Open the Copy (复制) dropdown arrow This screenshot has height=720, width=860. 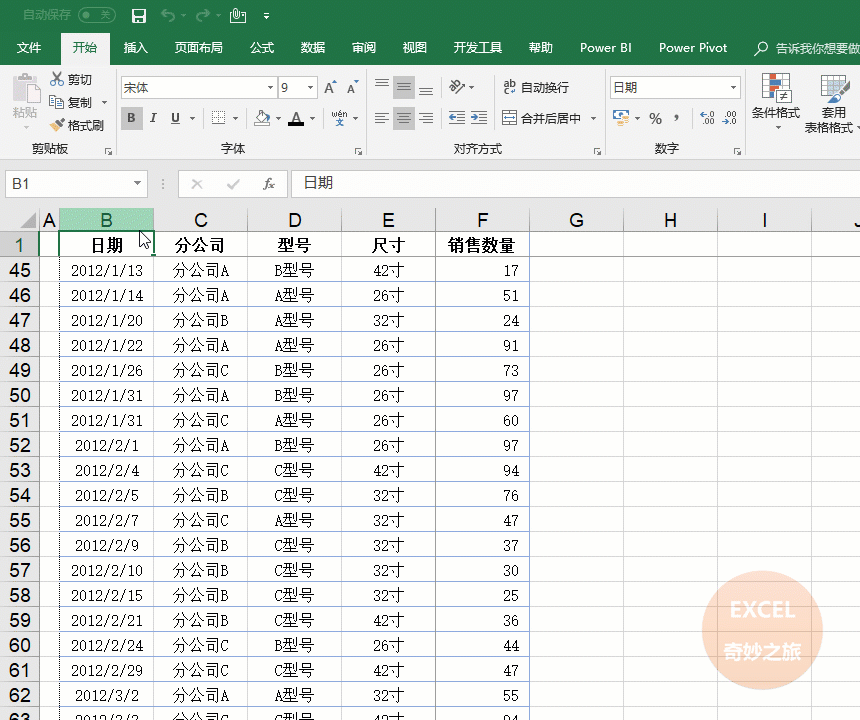tap(104, 103)
